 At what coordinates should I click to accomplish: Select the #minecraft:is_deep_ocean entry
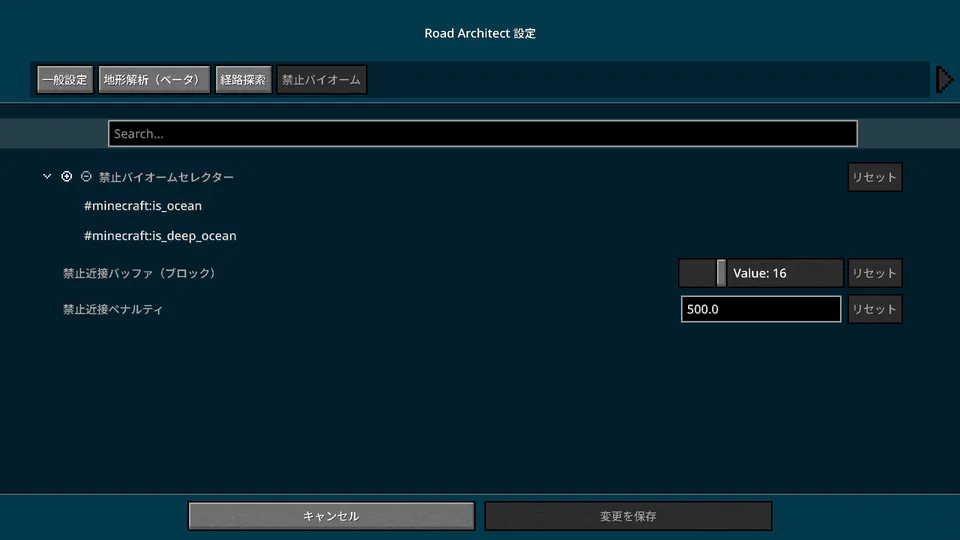point(160,236)
